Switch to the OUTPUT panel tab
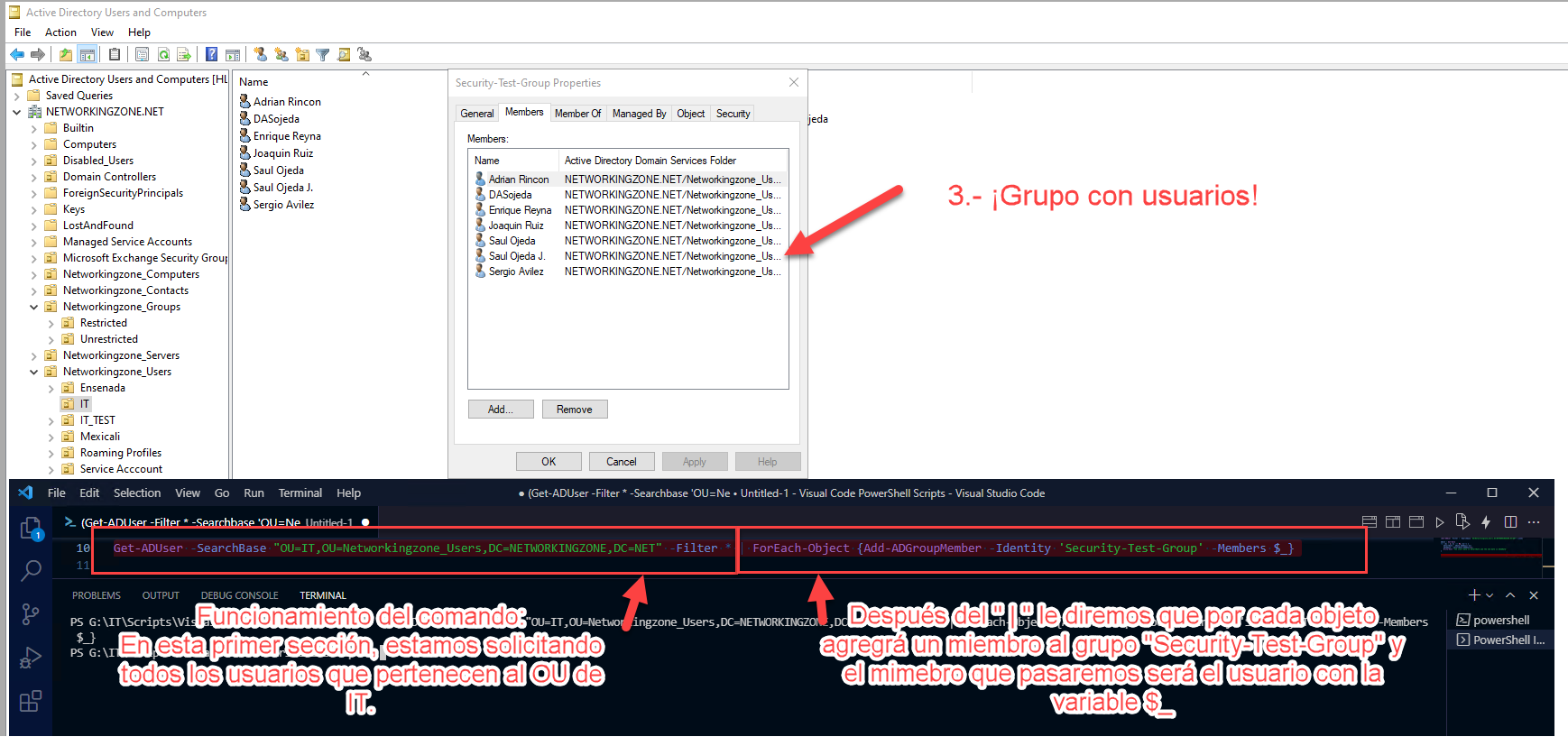Image resolution: width=1568 pixels, height=746 pixels. coord(161,595)
